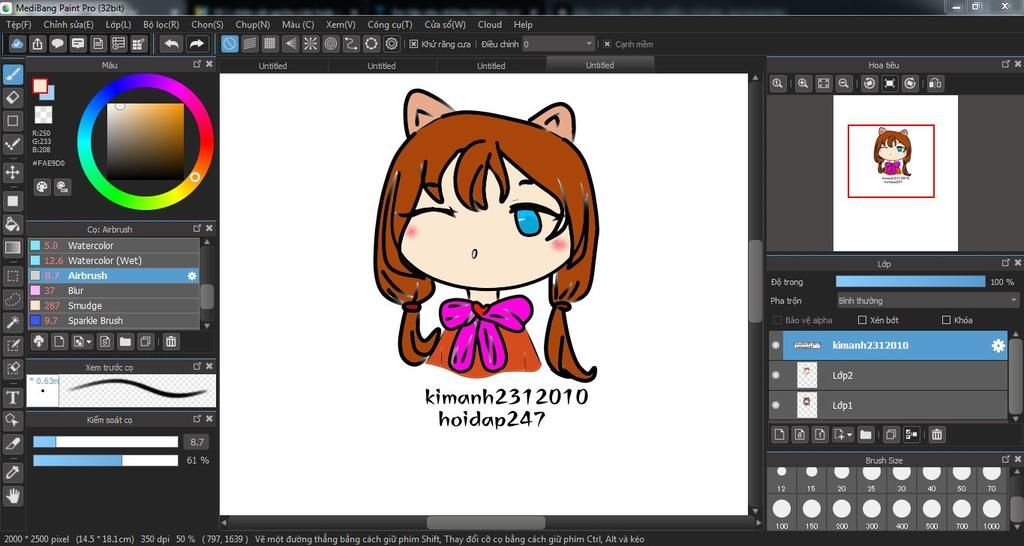Open the Cloud menu

490,25
